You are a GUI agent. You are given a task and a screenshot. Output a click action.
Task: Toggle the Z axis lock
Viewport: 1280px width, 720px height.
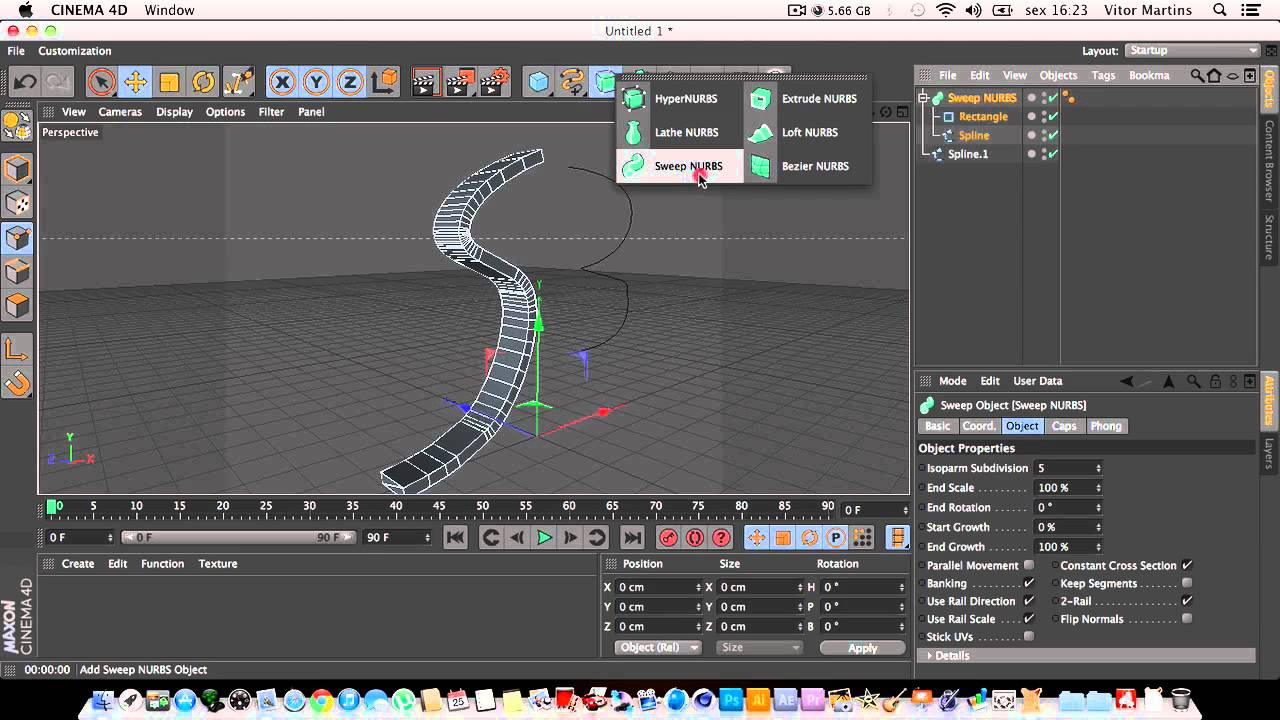[350, 82]
